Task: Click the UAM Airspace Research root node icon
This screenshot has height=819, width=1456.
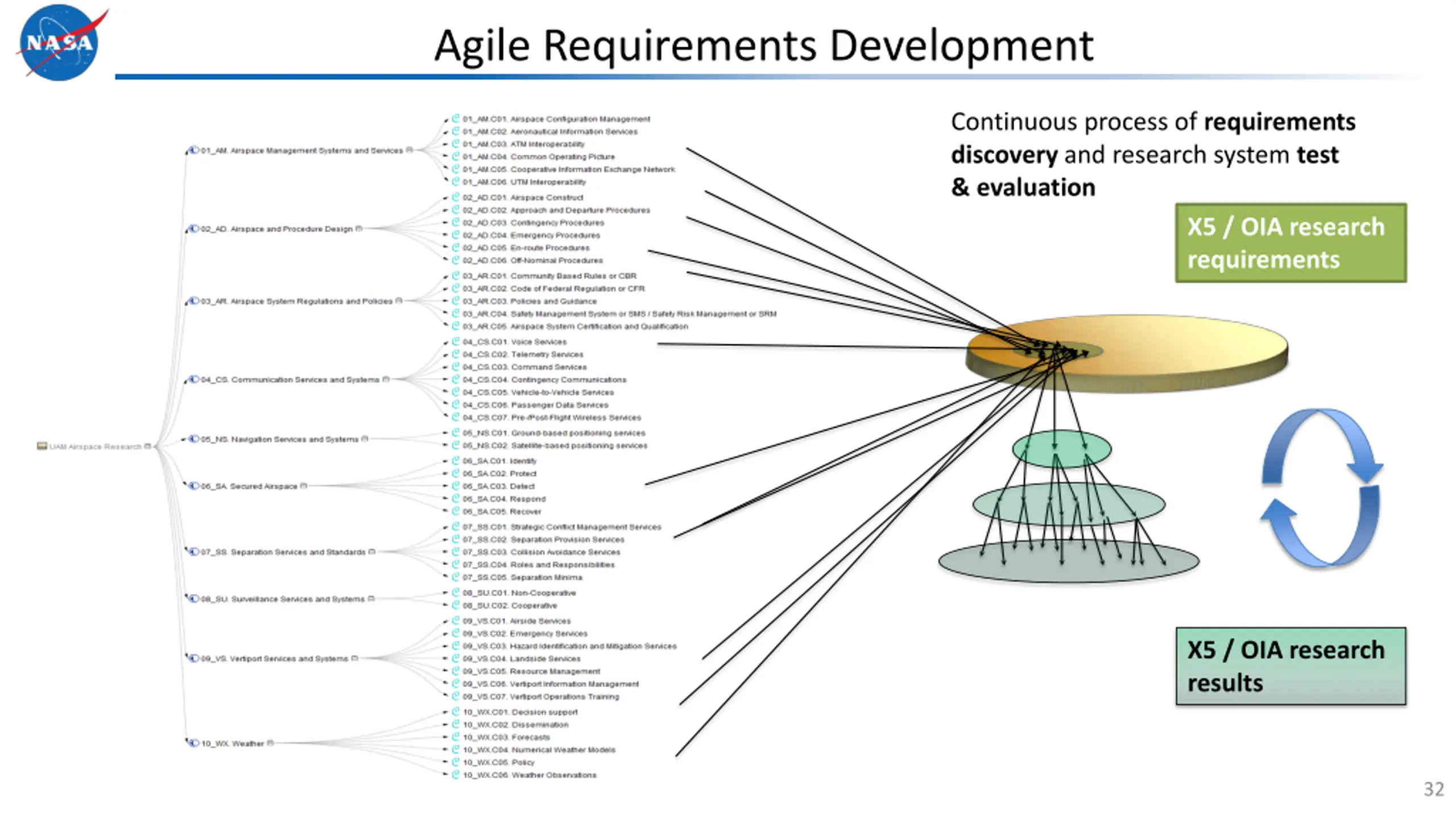Action: (x=42, y=446)
